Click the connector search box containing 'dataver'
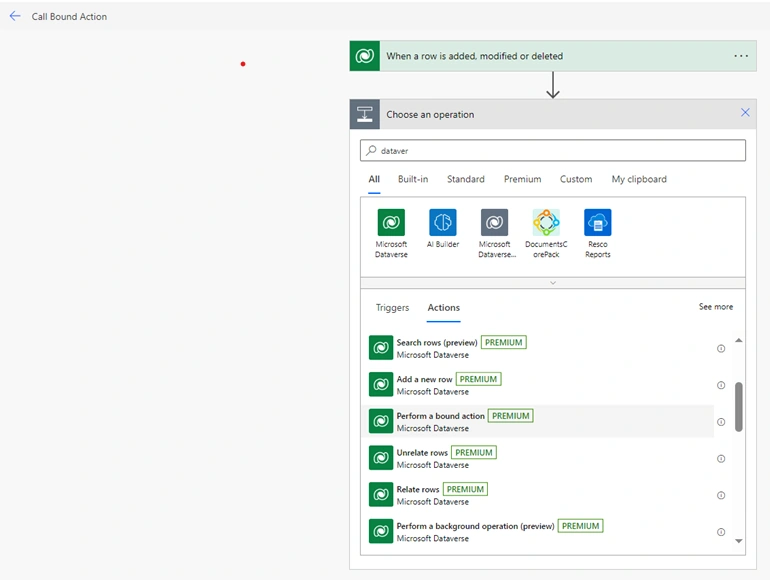Viewport: 770px width, 580px height. [553, 150]
